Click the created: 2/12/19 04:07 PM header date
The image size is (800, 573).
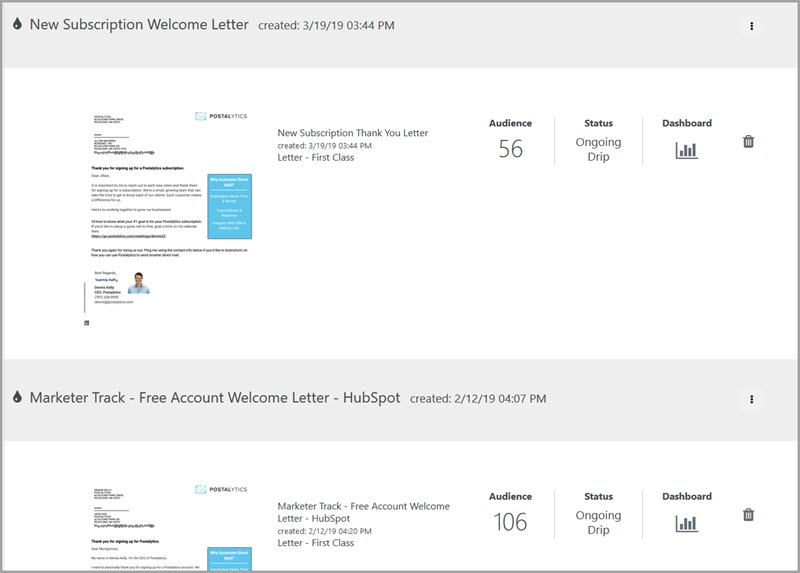[478, 398]
